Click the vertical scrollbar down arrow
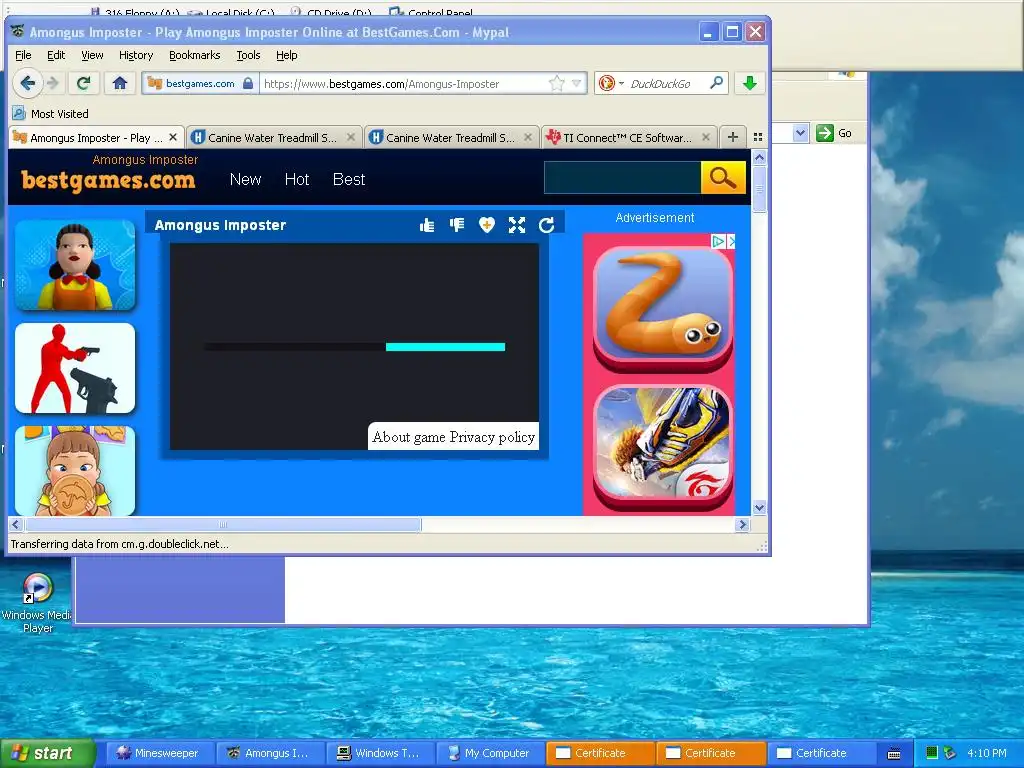The width and height of the screenshot is (1024, 768). click(759, 507)
